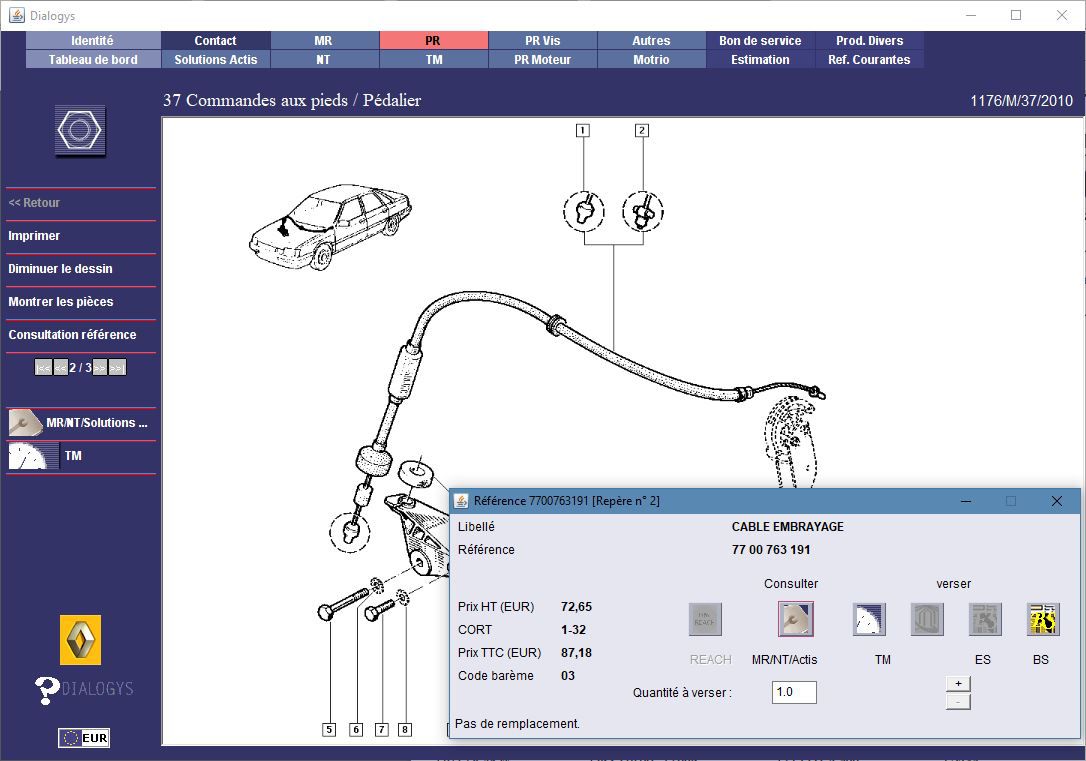The height and width of the screenshot is (761, 1086).
Task: Switch to the Motrio tab
Action: coord(651,60)
